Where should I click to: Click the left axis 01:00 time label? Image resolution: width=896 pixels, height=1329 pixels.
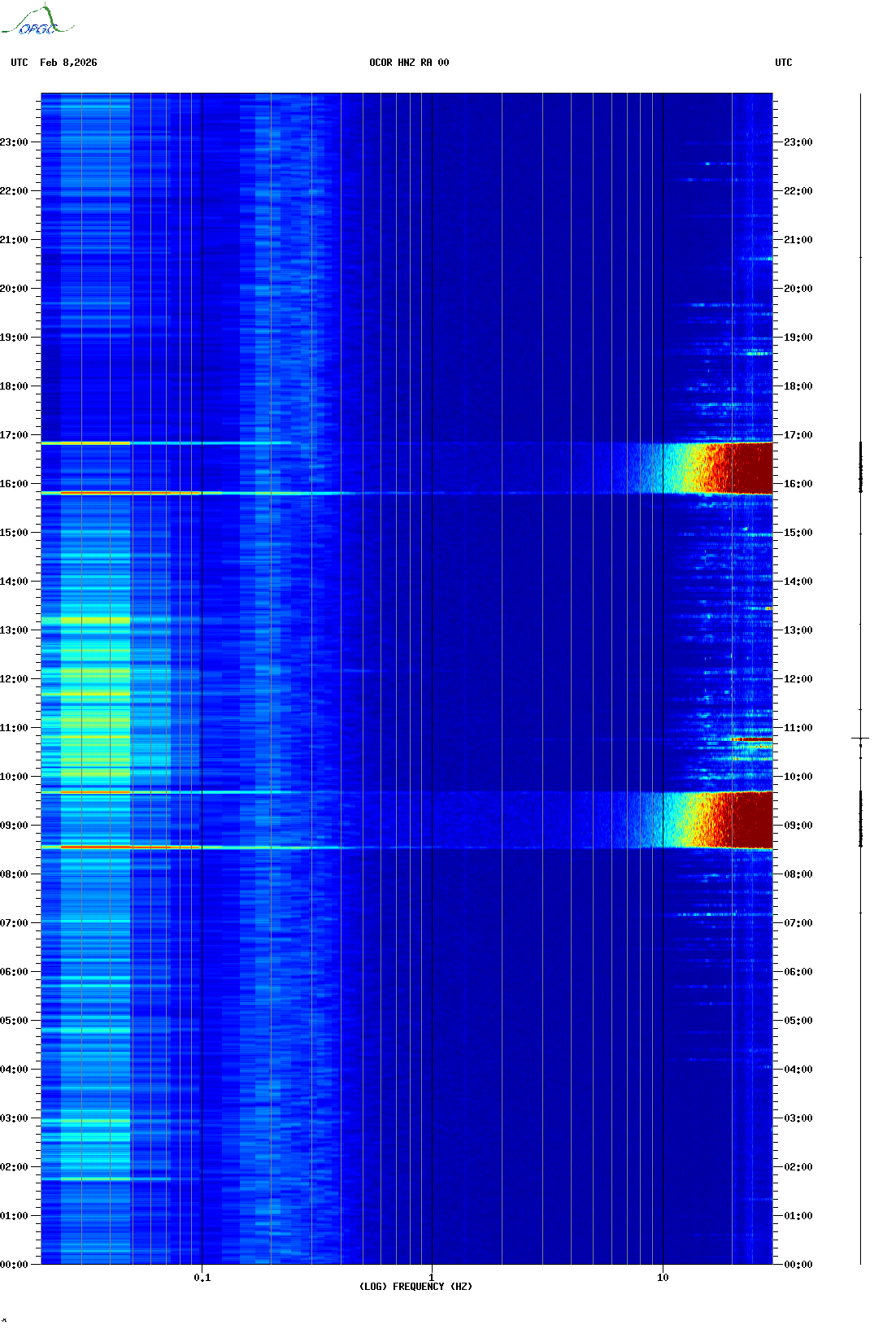point(14,1216)
